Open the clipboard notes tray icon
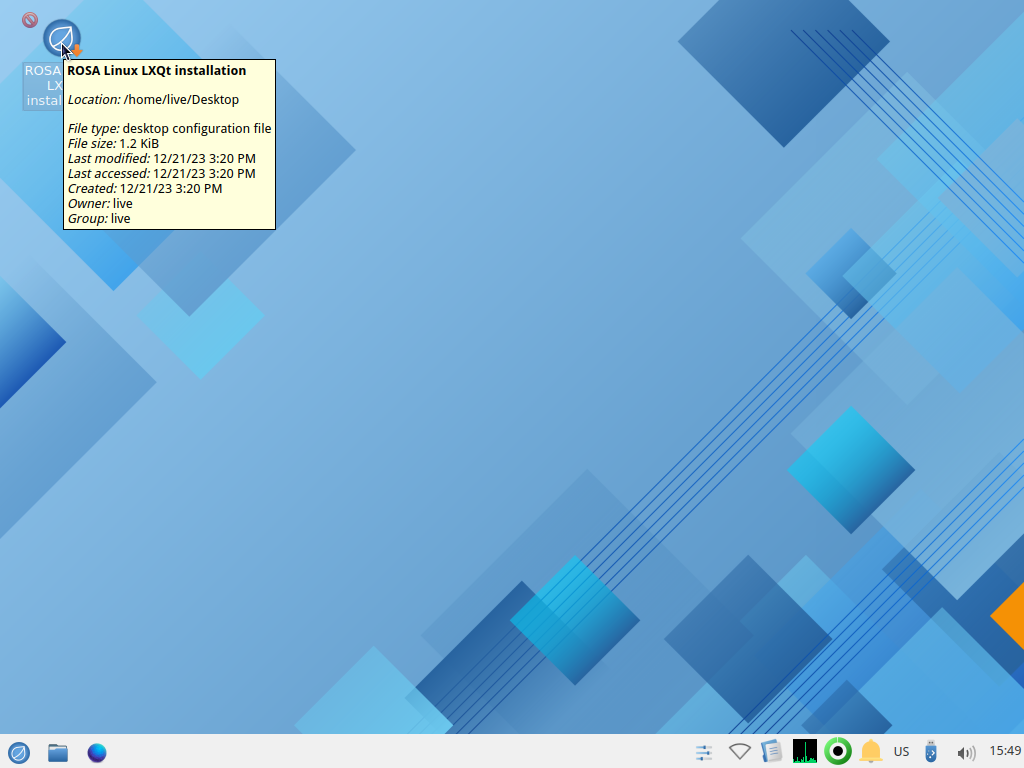 [771, 752]
